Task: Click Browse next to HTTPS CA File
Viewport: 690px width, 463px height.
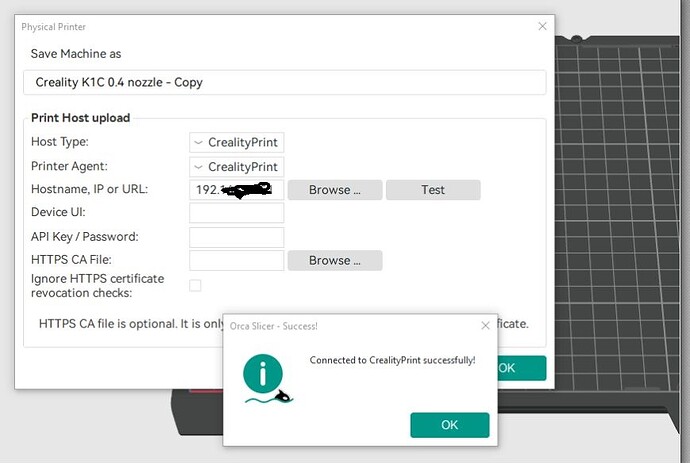Action: tap(335, 260)
